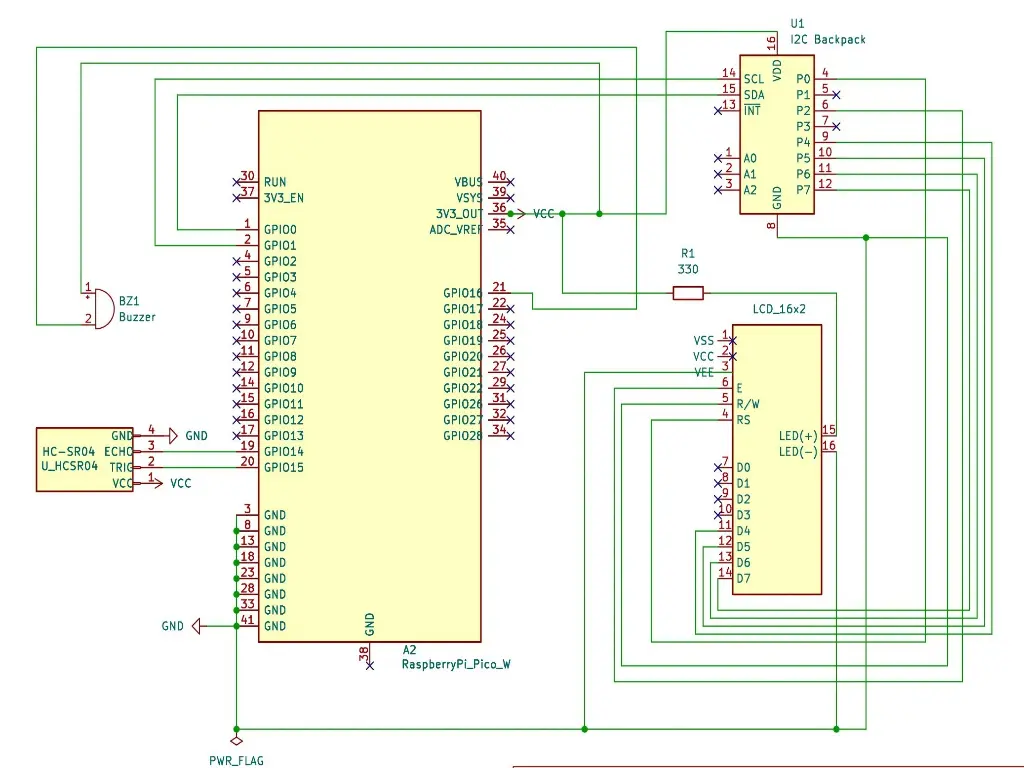
Task: Click the LCD_16x2 symbol body
Action: (x=777, y=460)
